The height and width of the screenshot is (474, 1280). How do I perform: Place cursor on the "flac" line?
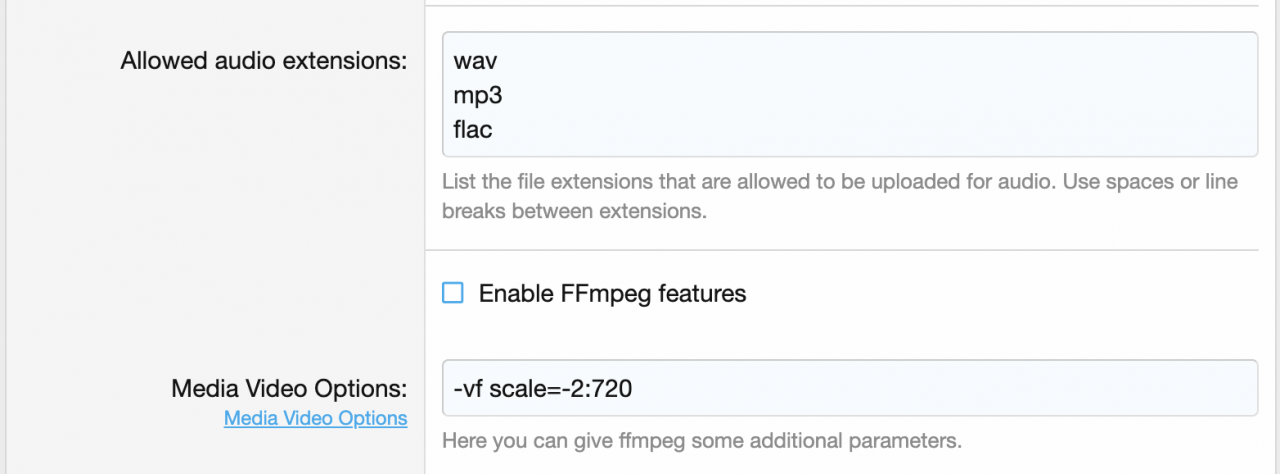tap(473, 129)
